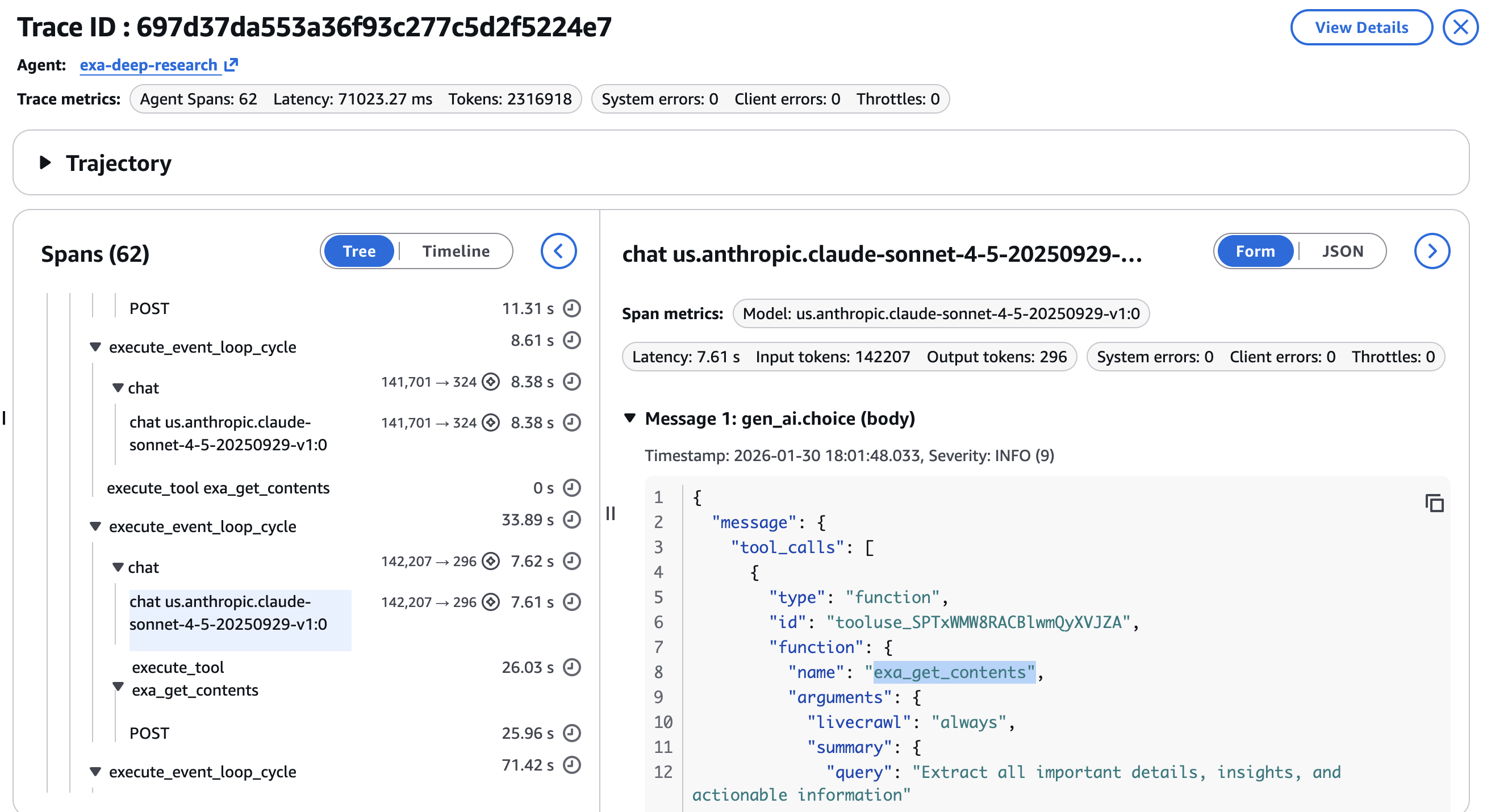1487x812 pixels.
Task: Click the right chevron next to JSON toggle
Action: click(x=1431, y=251)
